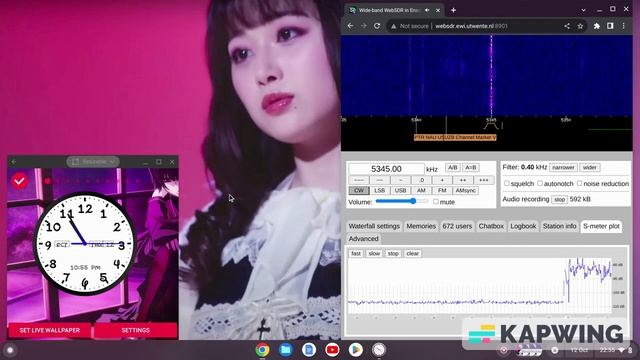
Task: Select AM modulation mode
Action: click(421, 191)
